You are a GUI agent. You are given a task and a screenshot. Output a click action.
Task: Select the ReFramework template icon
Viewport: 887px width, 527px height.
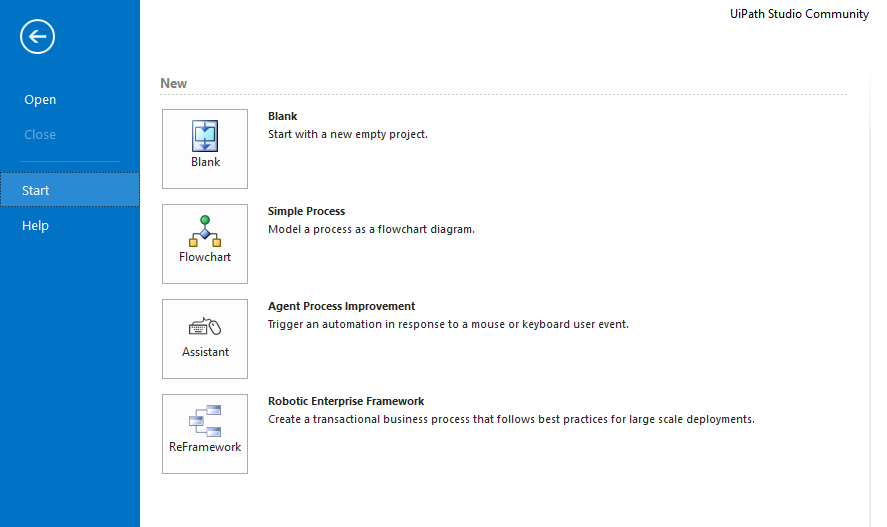205,421
